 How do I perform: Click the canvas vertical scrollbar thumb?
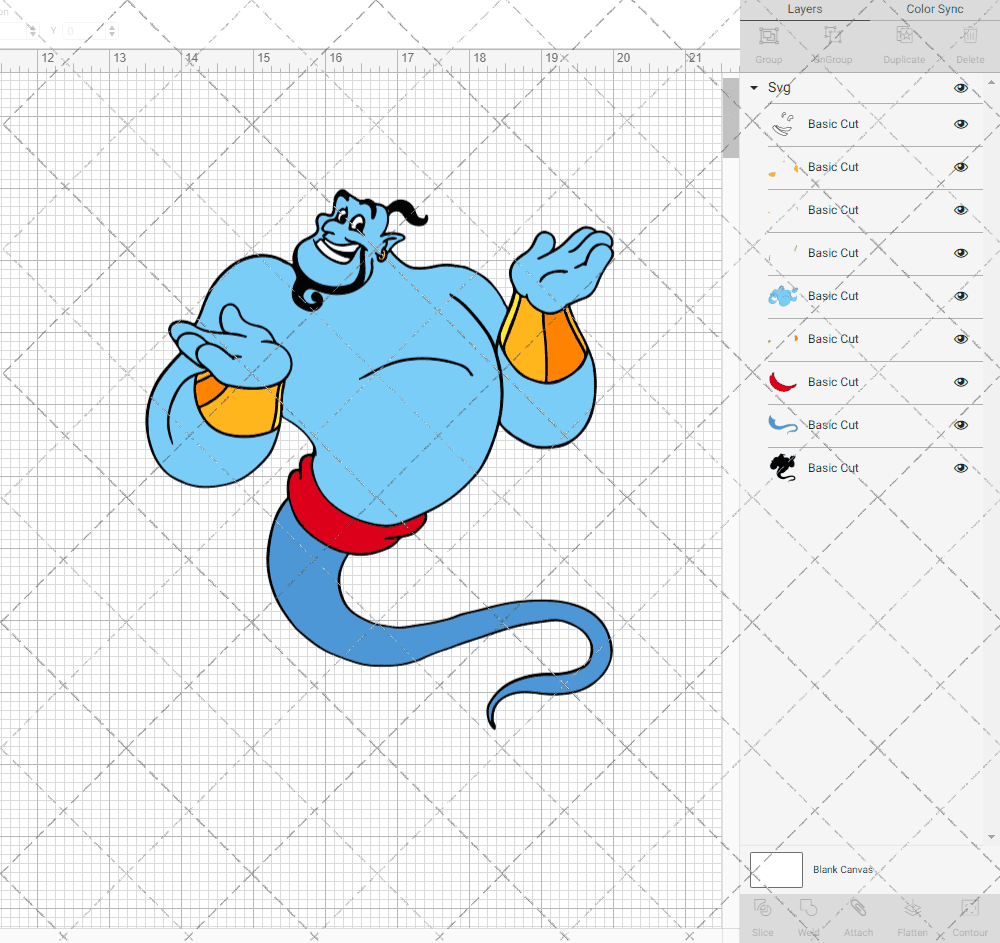(731, 118)
